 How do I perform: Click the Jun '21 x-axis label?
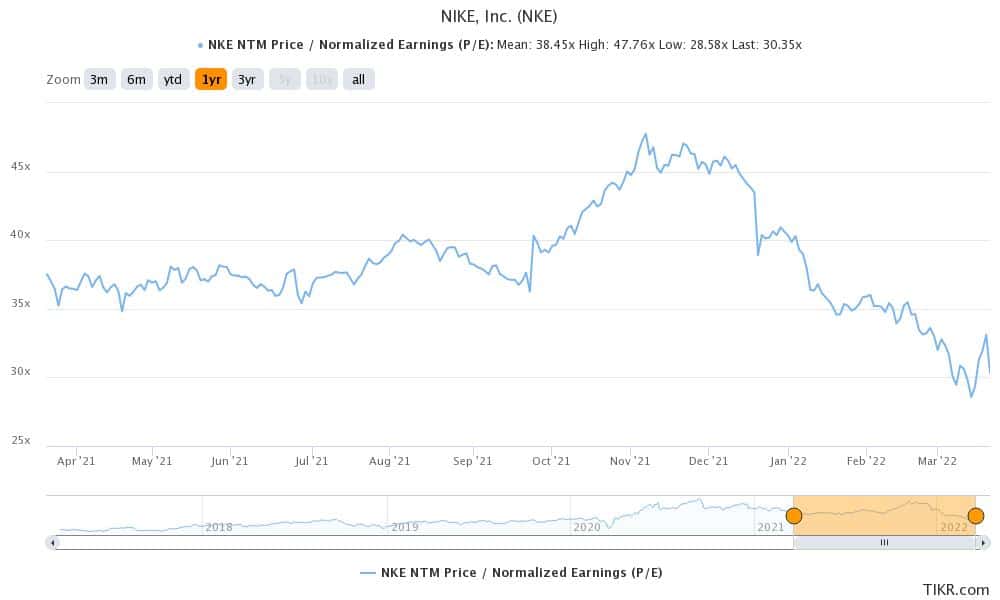pyautogui.click(x=230, y=461)
